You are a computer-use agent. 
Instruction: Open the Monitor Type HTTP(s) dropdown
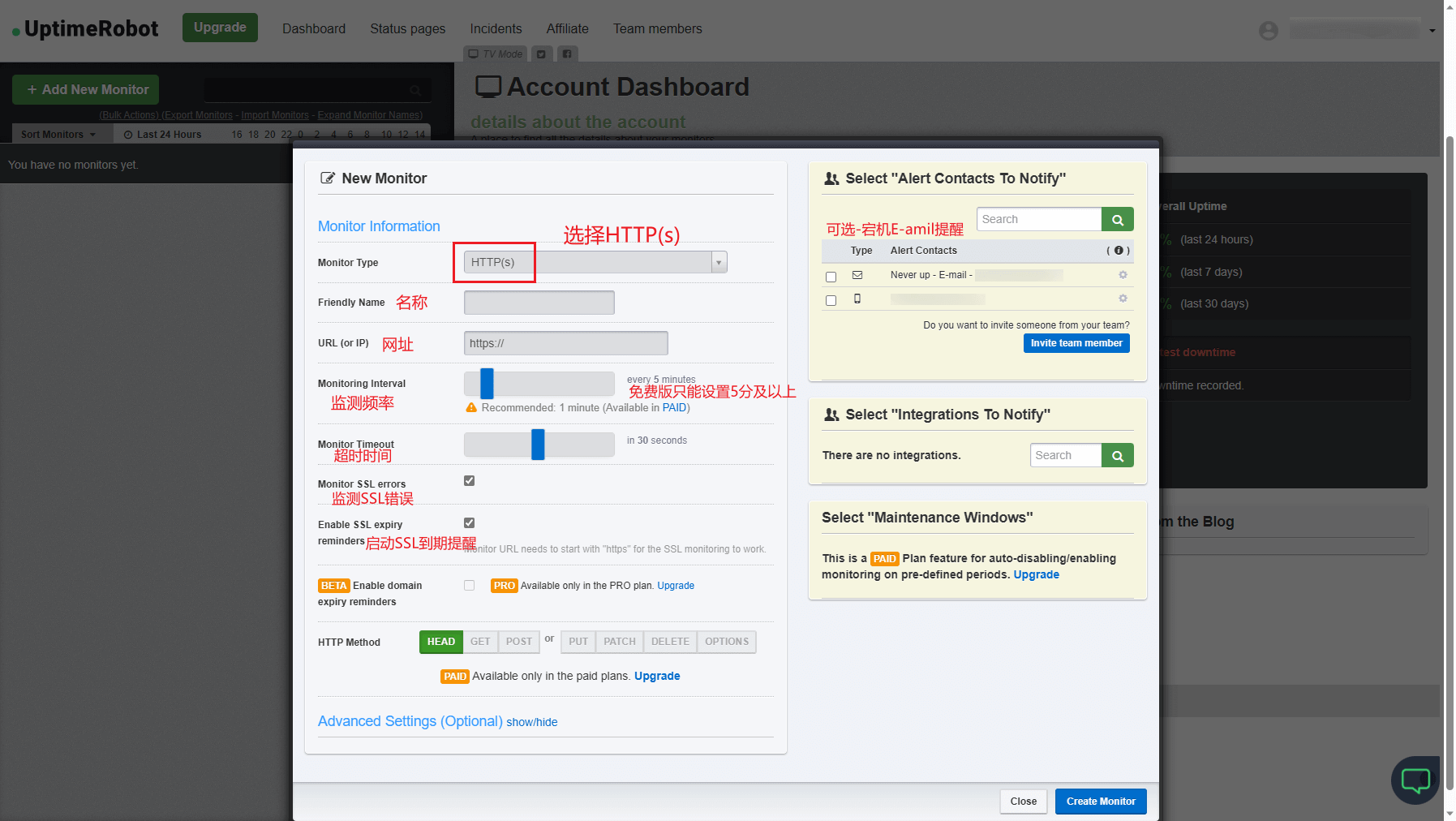tap(595, 262)
